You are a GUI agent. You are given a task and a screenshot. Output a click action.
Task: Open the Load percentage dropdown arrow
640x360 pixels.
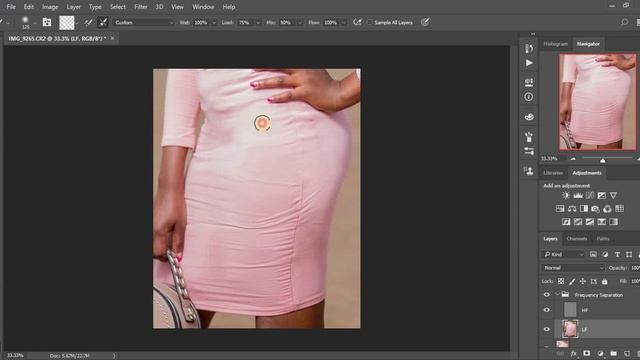(x=258, y=23)
